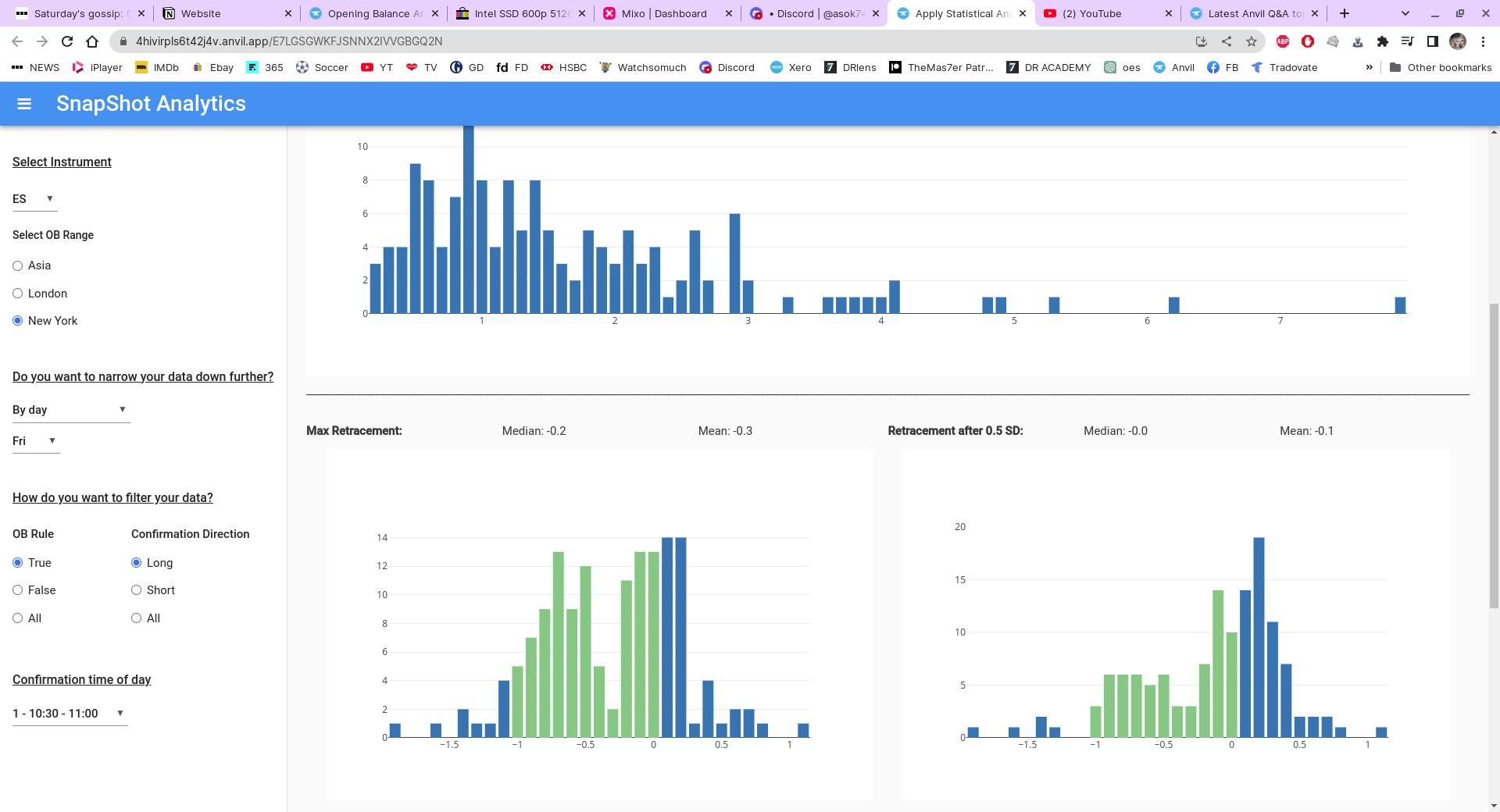Open the browser extensions puzzle icon
The height and width of the screenshot is (812, 1500).
tap(1382, 41)
